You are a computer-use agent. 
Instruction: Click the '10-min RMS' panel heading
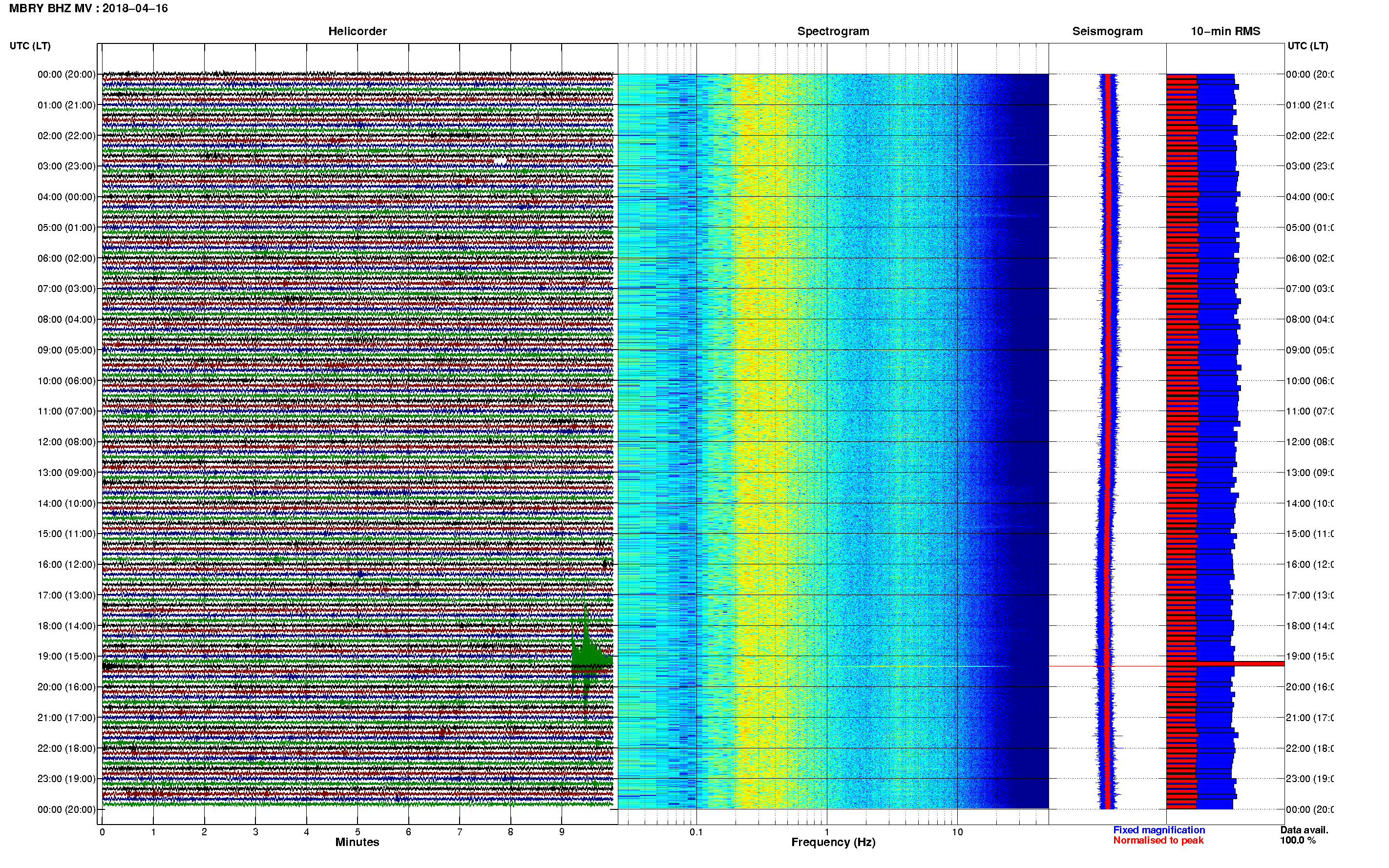click(1225, 31)
